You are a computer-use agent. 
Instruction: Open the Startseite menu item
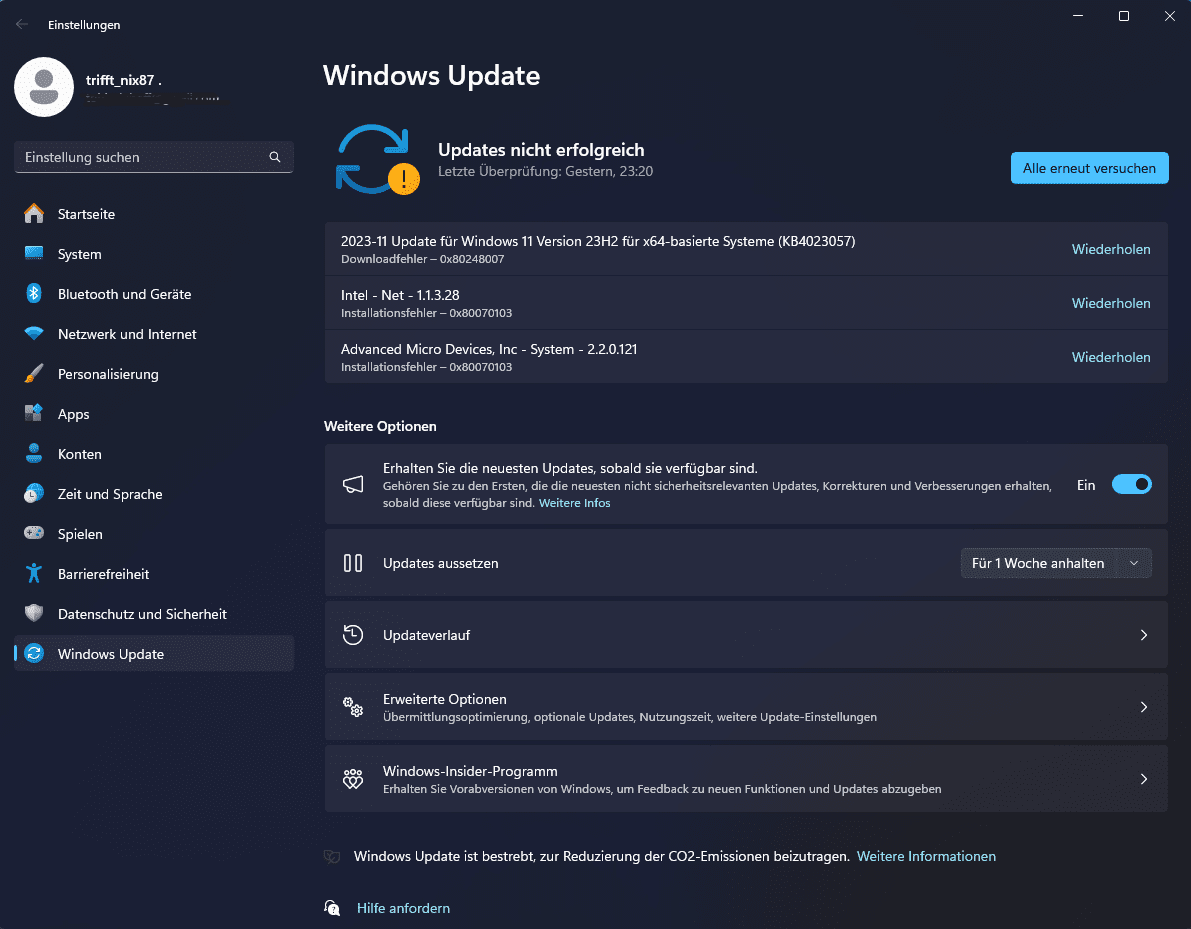coord(154,214)
